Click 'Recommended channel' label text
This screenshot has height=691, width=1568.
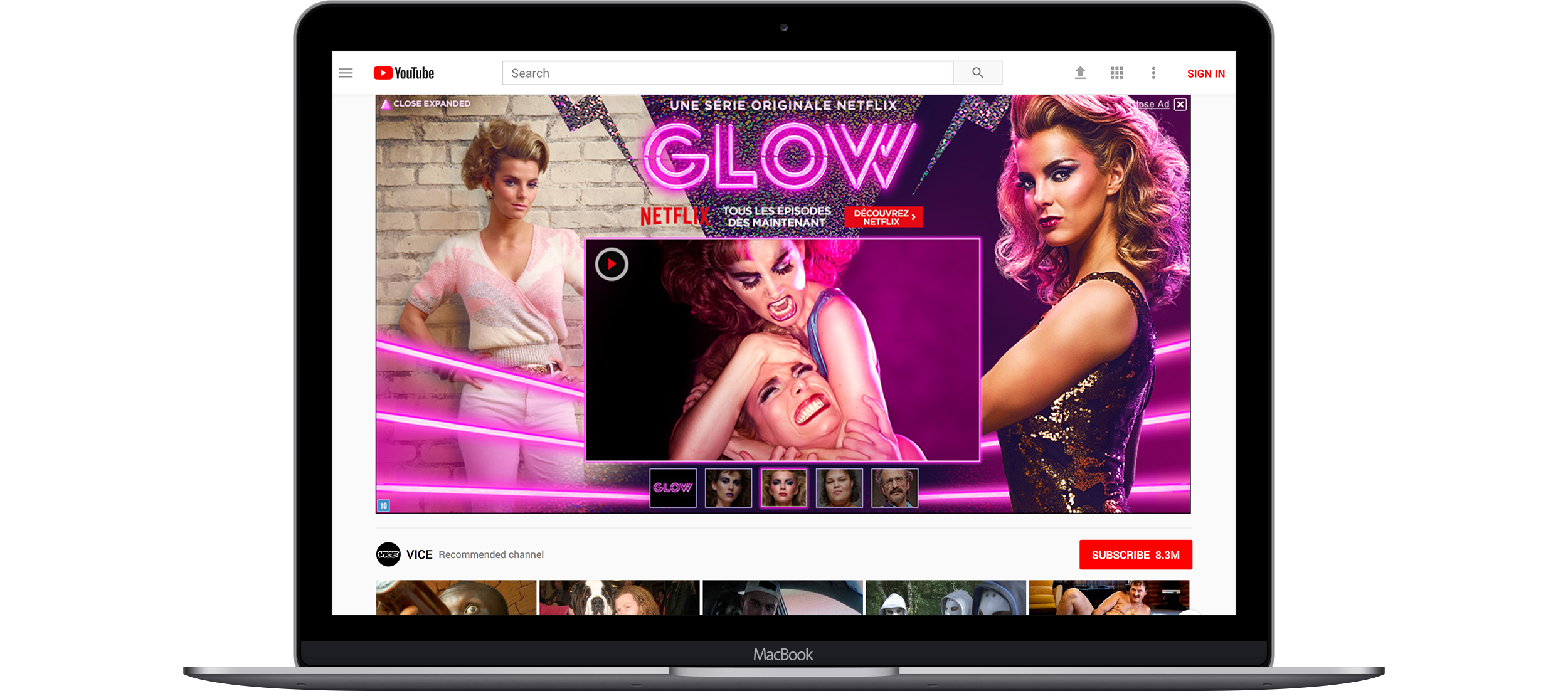491,555
